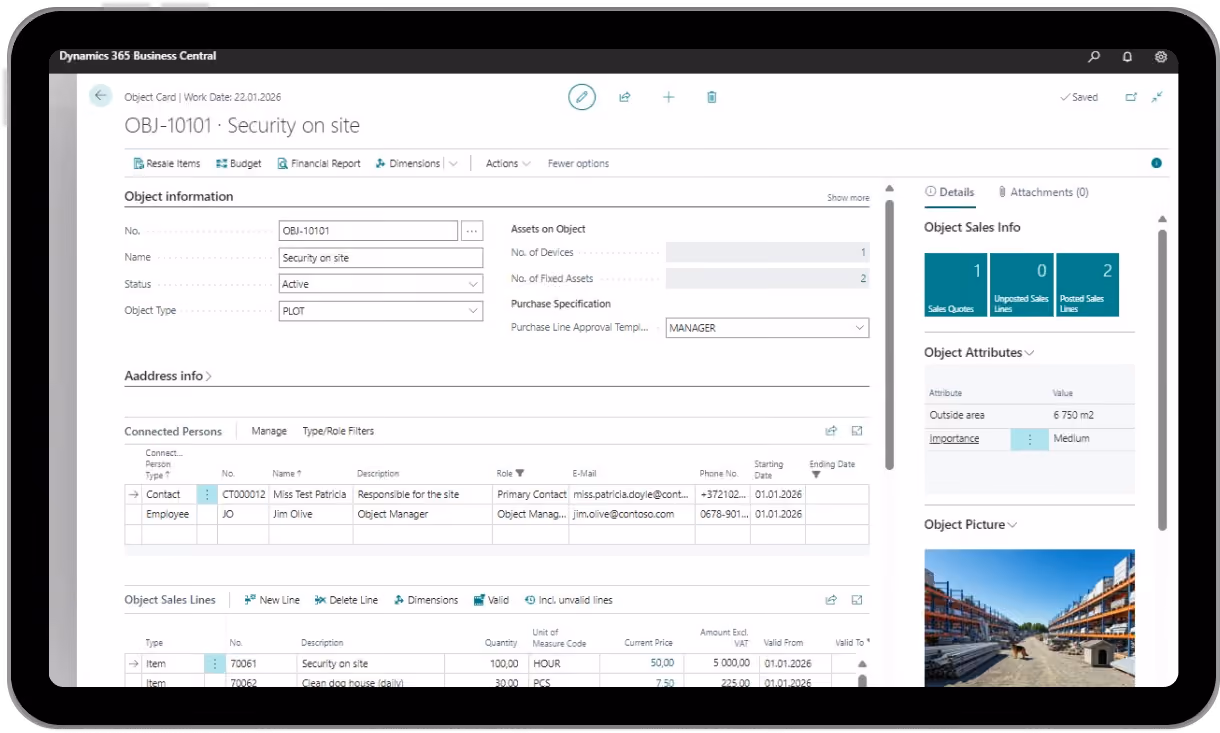Click the blue info icon on the action bar
The height and width of the screenshot is (733, 1220).
coord(1157,163)
